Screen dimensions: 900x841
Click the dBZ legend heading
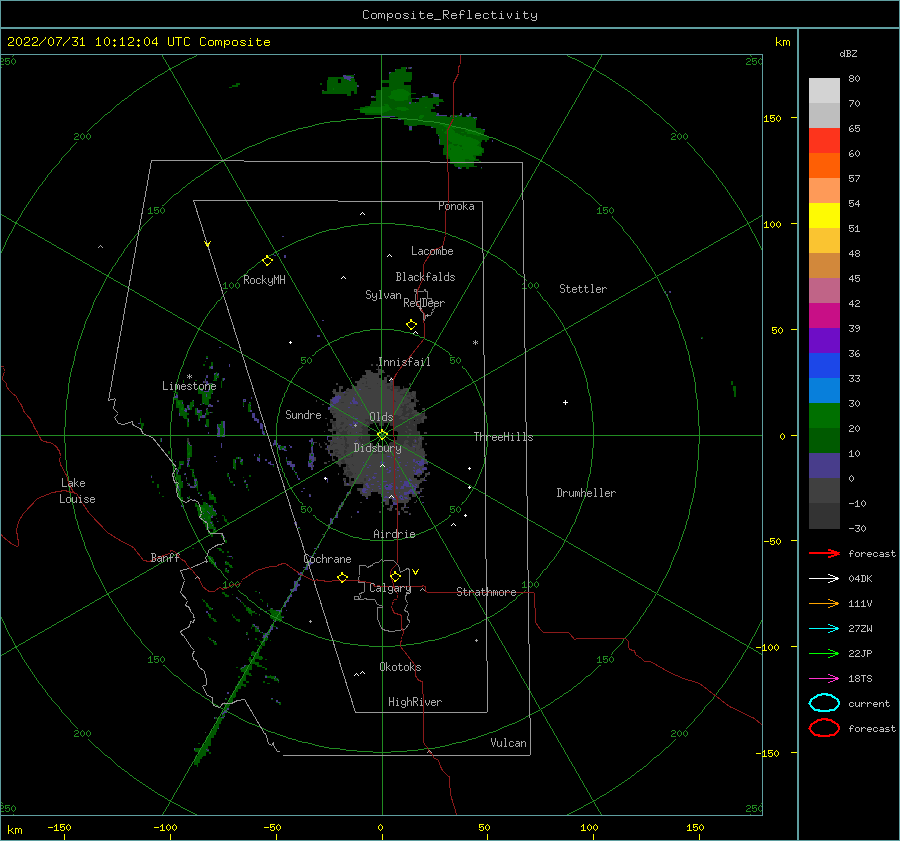848,53
